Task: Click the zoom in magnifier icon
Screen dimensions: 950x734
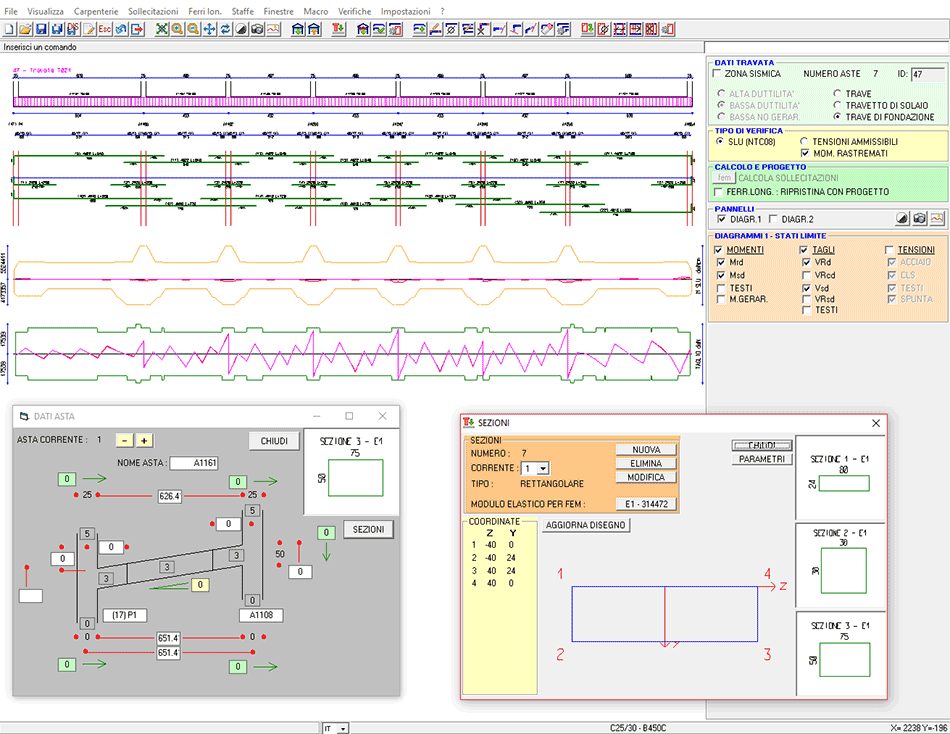Action: point(178,29)
